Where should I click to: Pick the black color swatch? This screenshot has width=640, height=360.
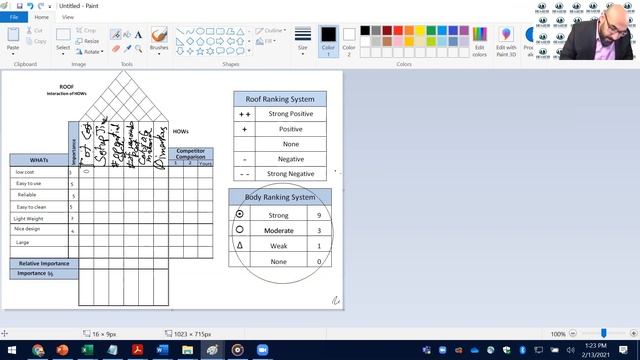coord(365,30)
